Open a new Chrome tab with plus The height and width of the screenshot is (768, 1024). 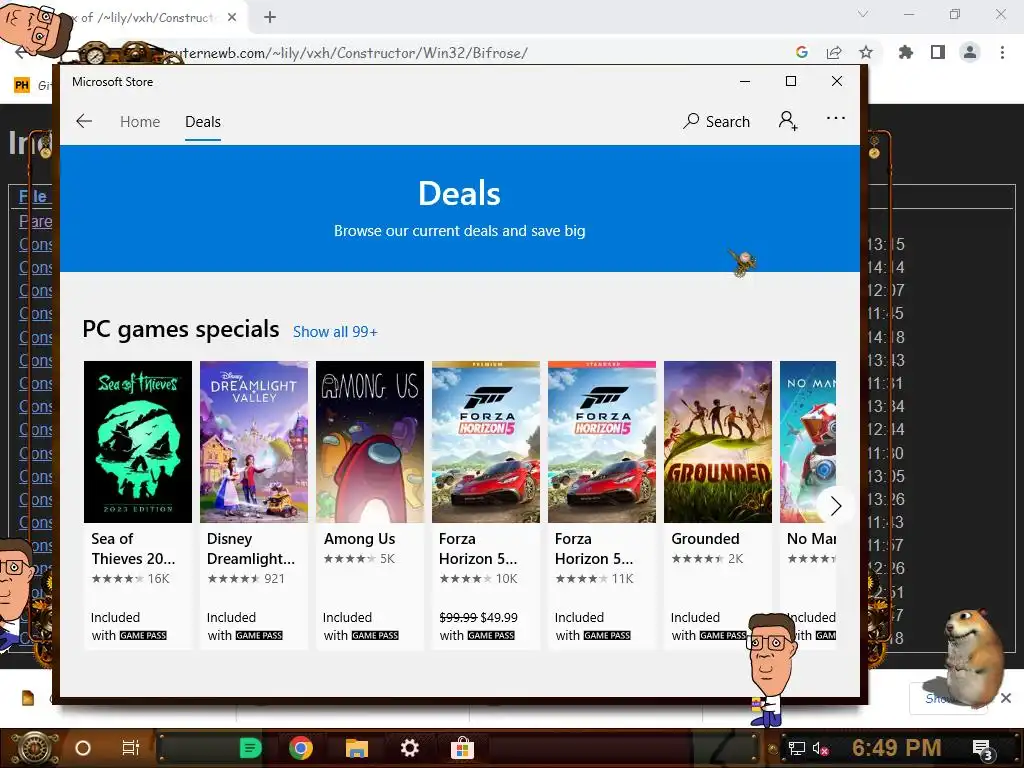coord(270,18)
